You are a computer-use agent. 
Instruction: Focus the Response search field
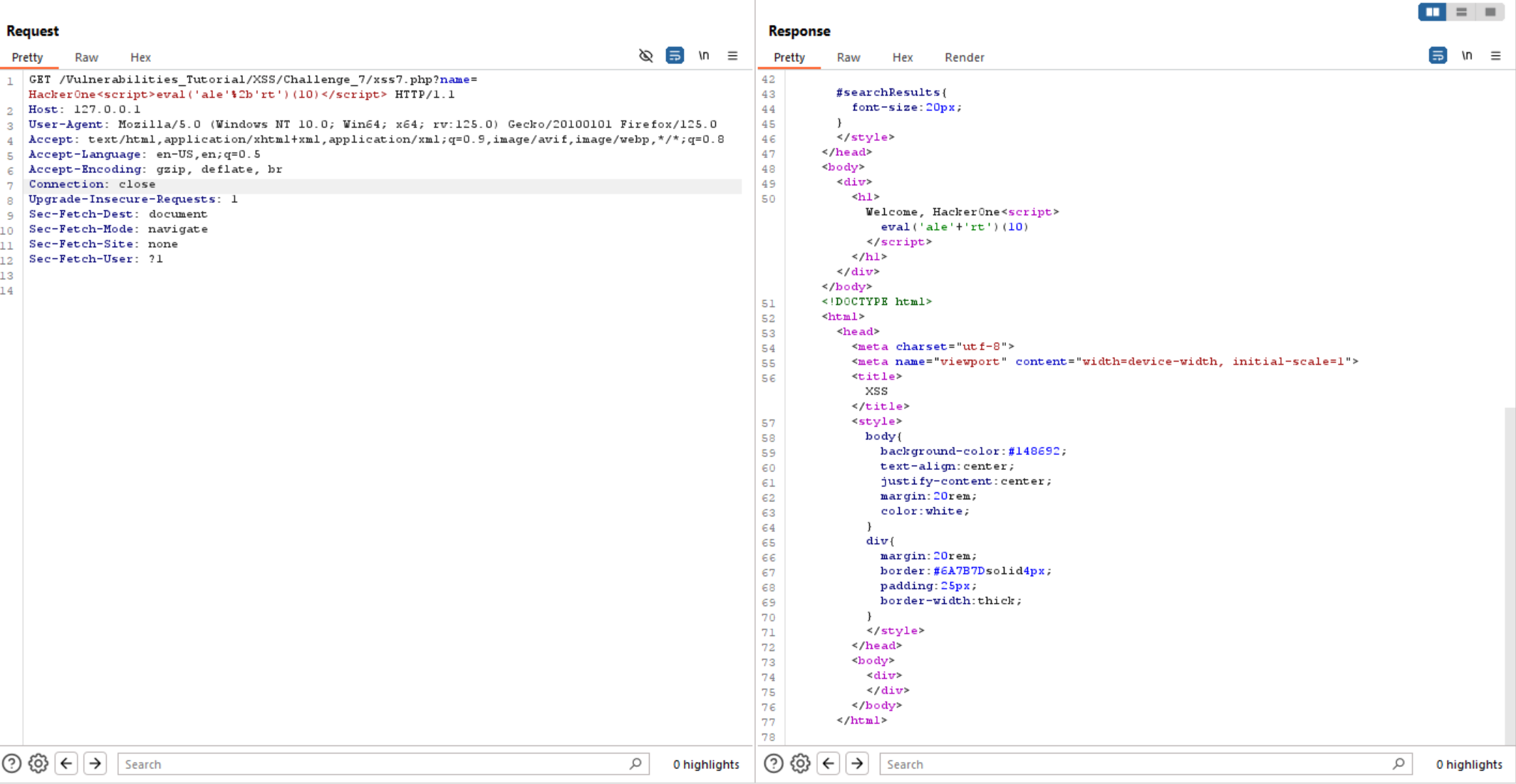[1146, 764]
